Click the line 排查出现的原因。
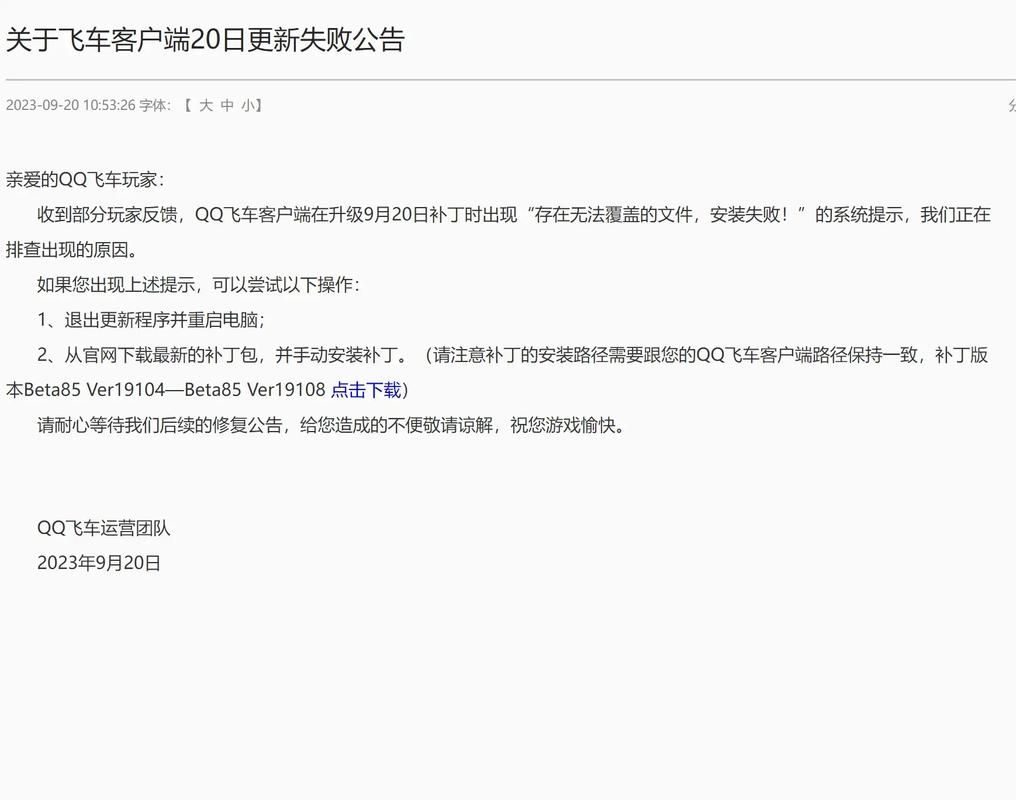 pos(72,250)
